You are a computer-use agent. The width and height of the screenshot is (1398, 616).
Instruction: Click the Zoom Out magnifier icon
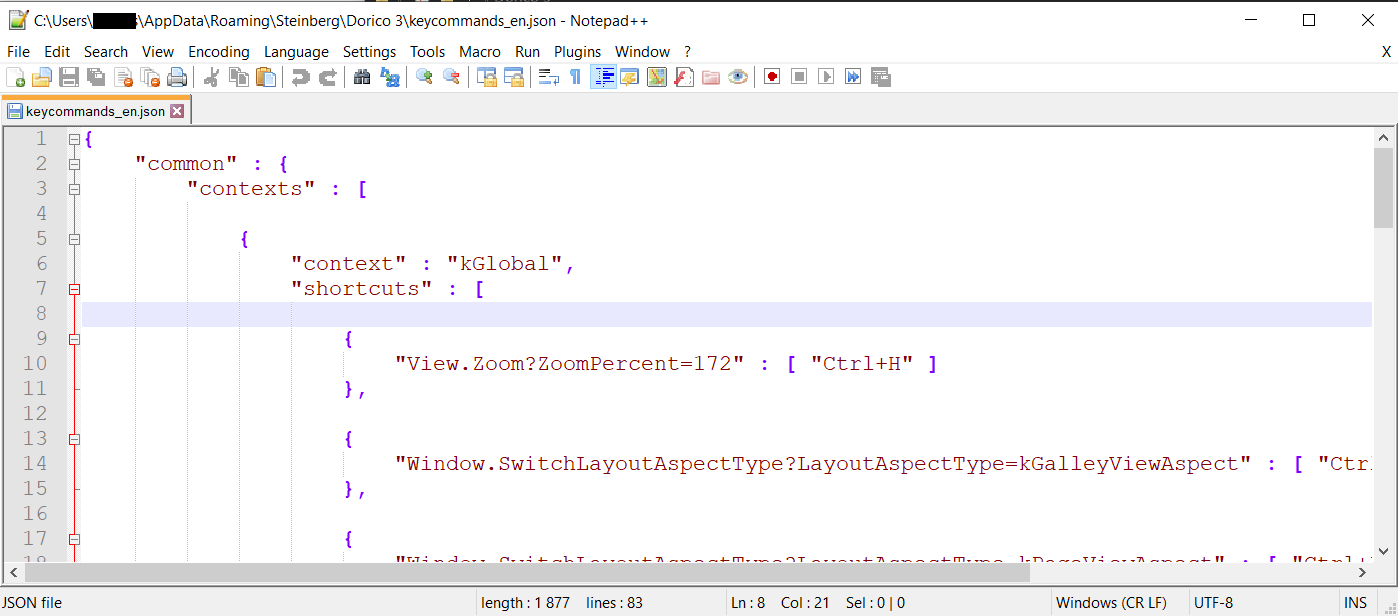click(451, 77)
